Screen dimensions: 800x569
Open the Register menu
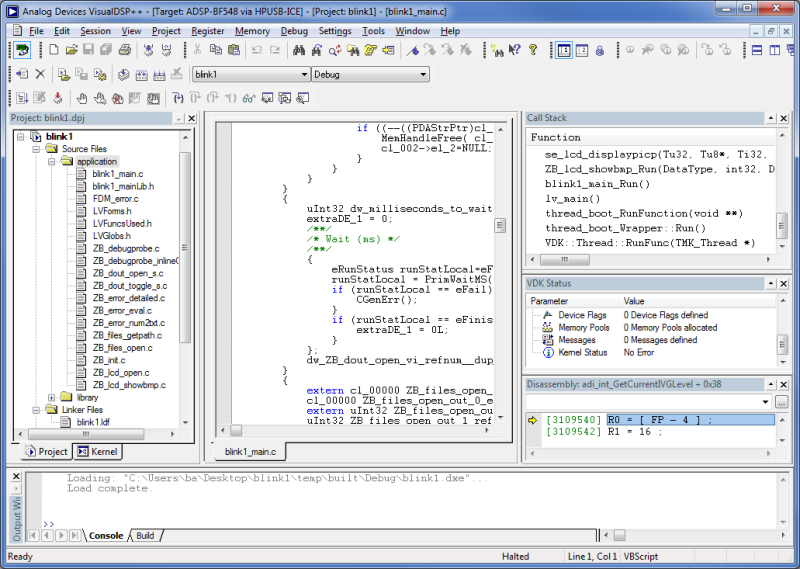pyautogui.click(x=208, y=31)
